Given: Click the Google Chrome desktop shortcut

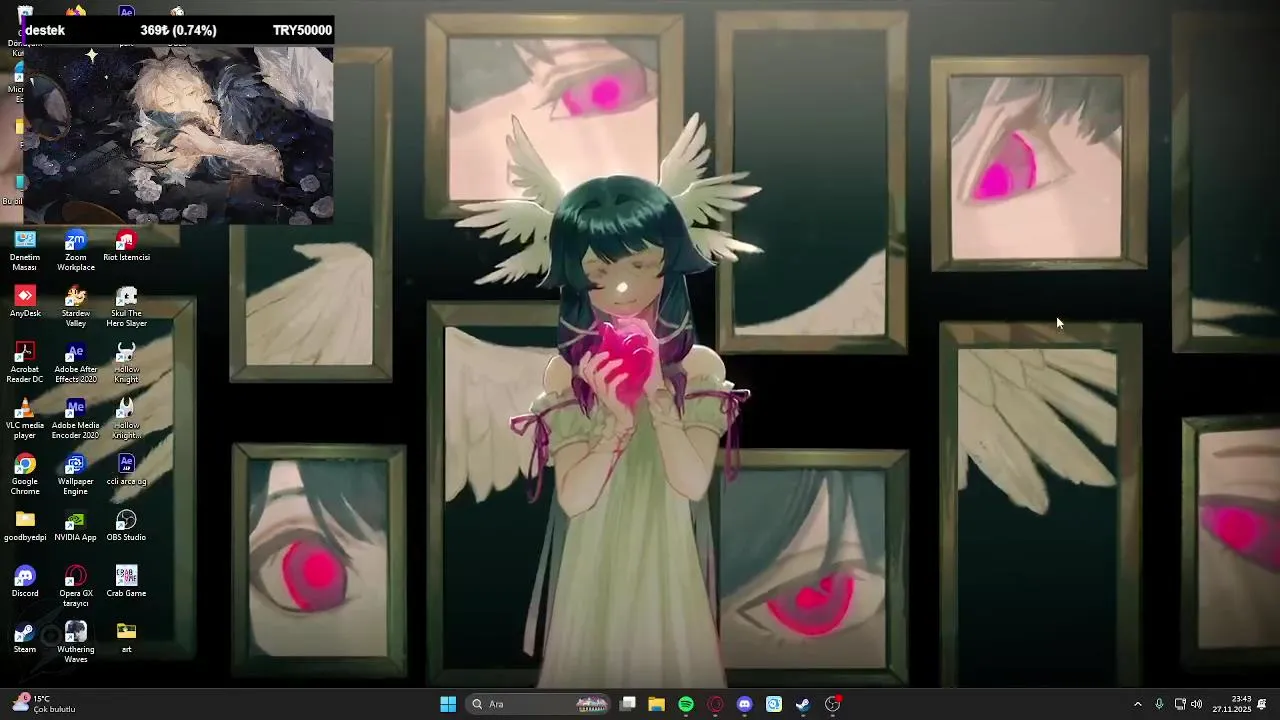Looking at the screenshot, I should (25, 475).
